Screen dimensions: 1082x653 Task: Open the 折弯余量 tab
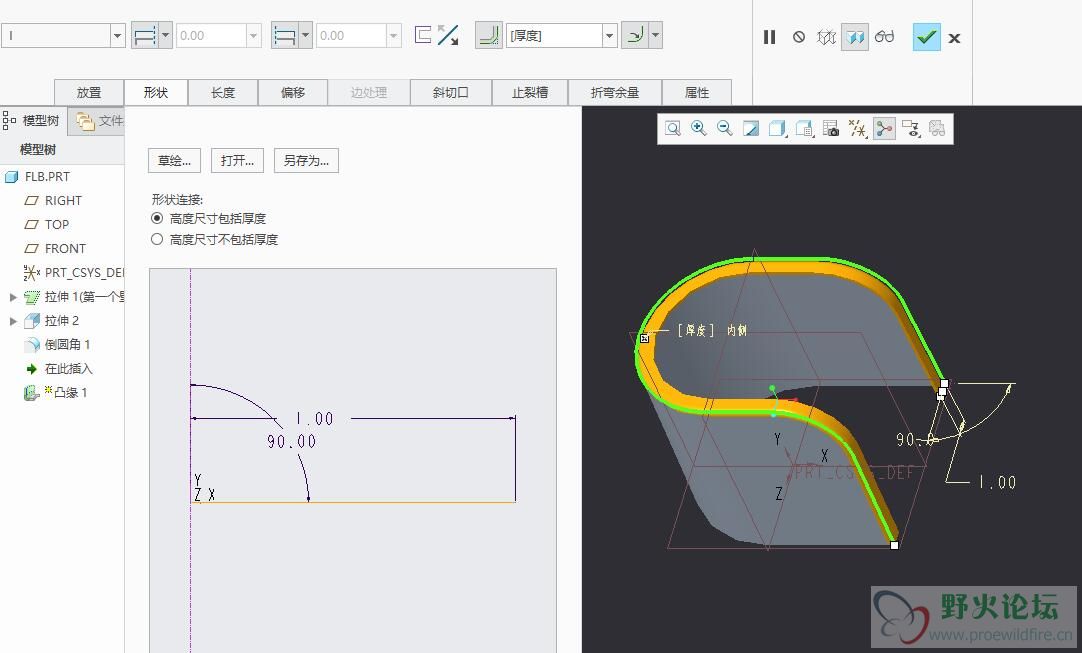pos(615,92)
